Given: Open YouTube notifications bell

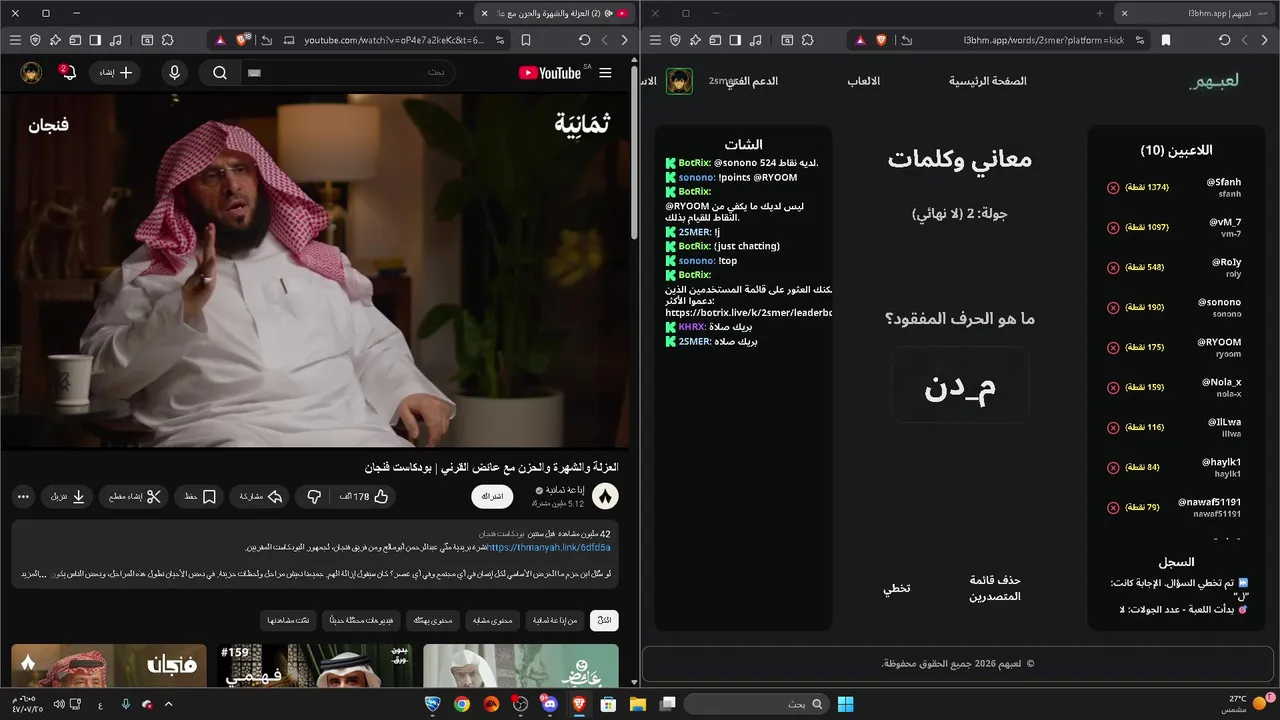Looking at the screenshot, I should point(68,72).
